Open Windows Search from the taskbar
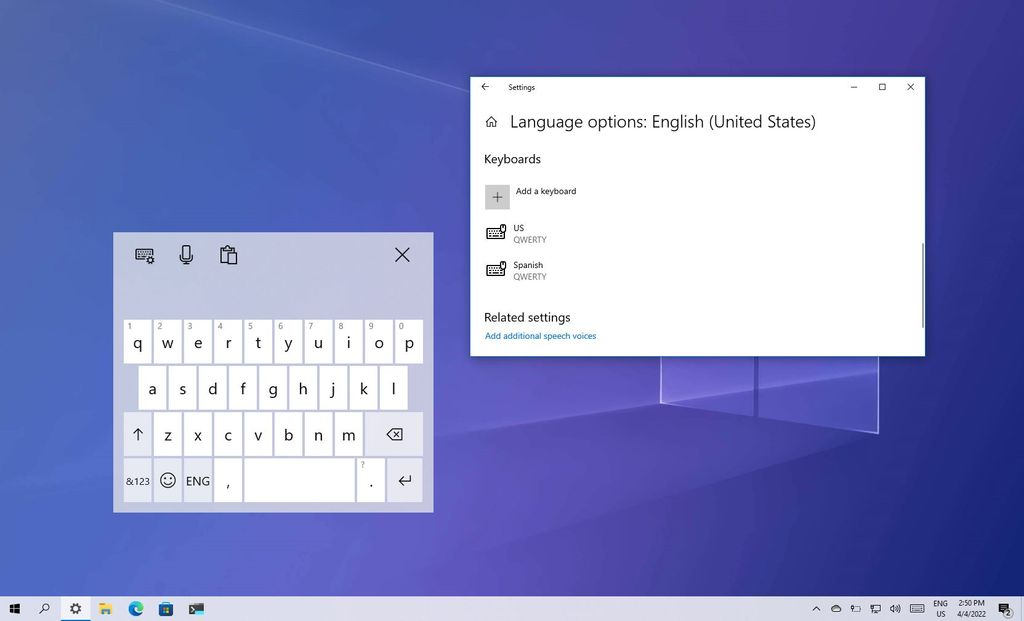This screenshot has height=621, width=1024. coord(45,608)
